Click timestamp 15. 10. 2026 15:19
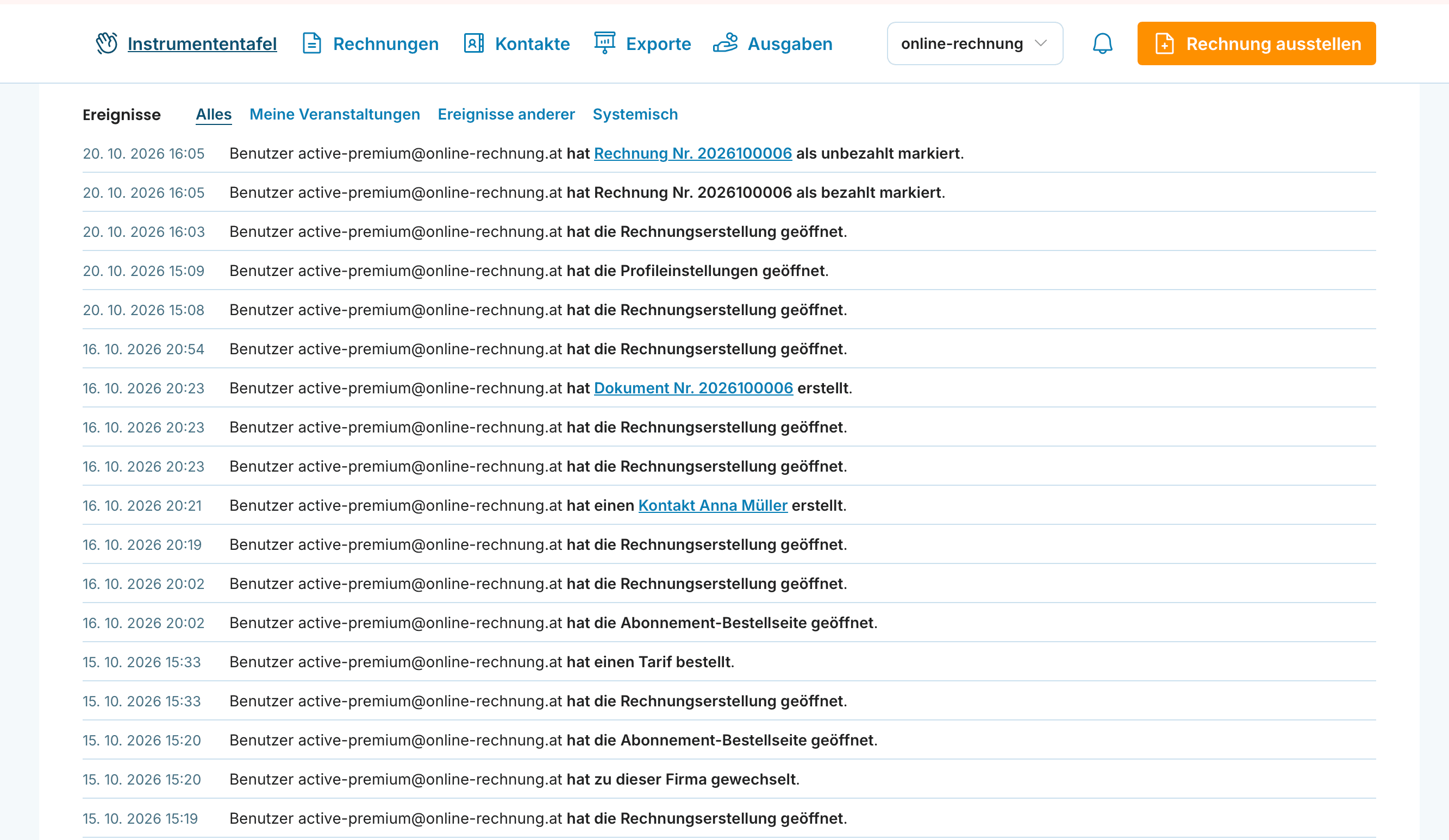Image resolution: width=1449 pixels, height=840 pixels. point(140,818)
